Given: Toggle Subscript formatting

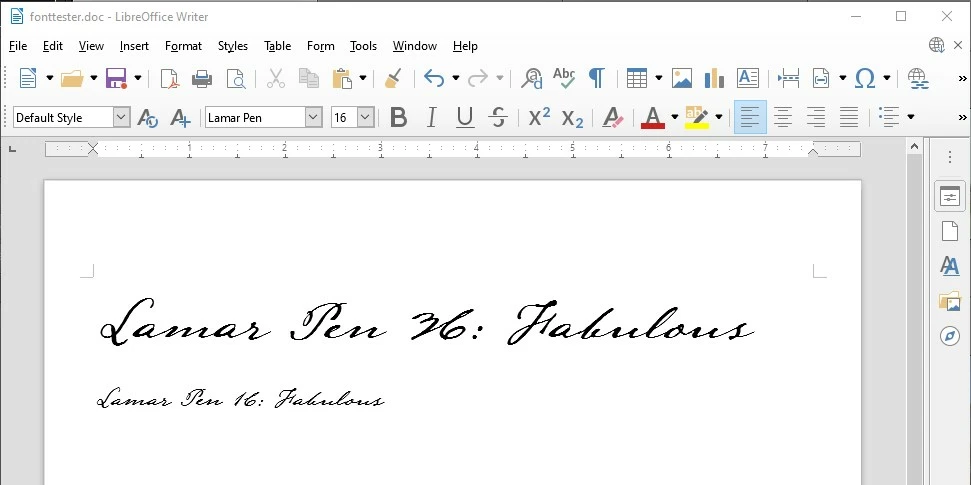Looking at the screenshot, I should pyautogui.click(x=572, y=118).
